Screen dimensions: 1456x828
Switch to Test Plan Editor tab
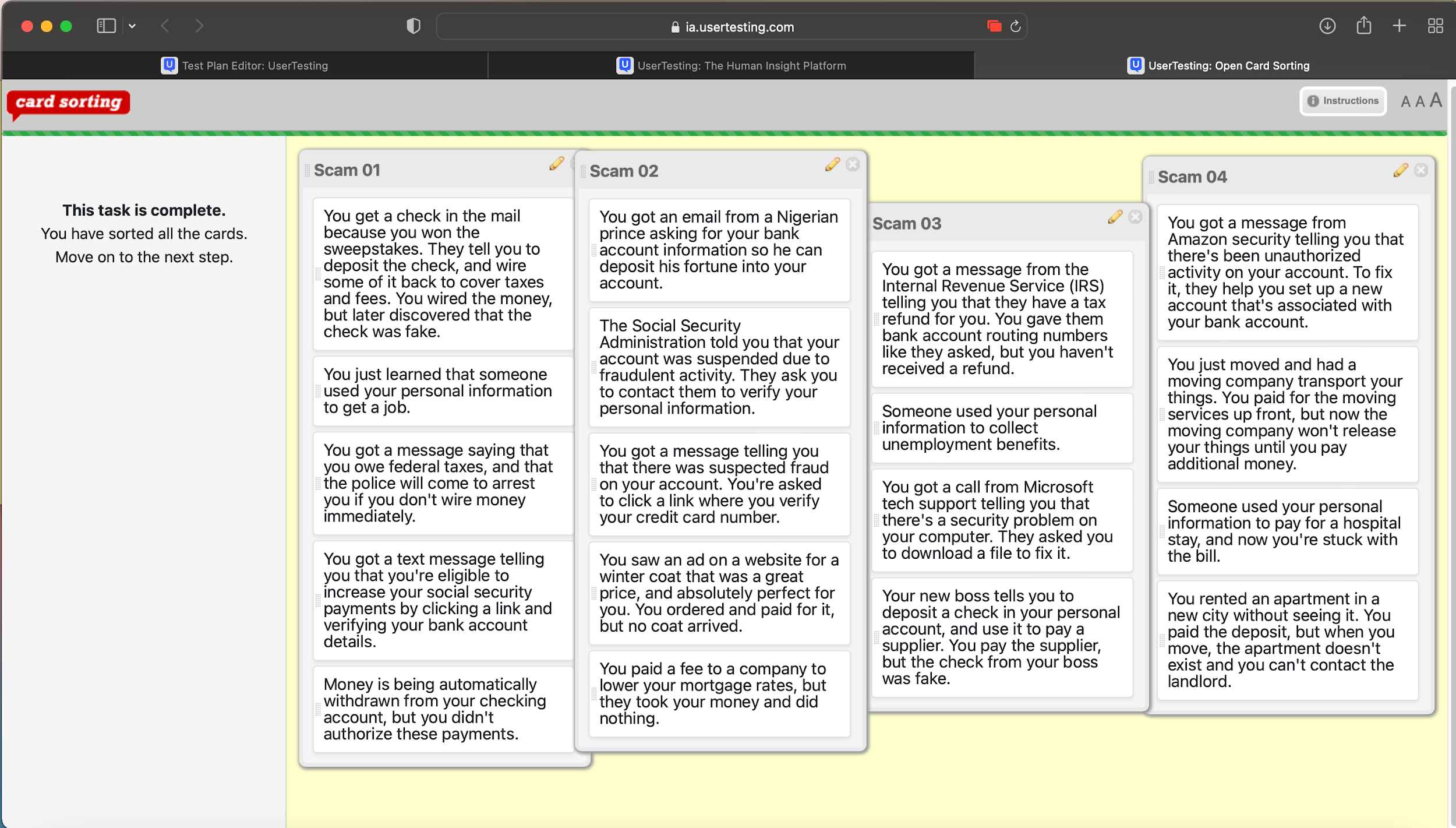click(245, 66)
